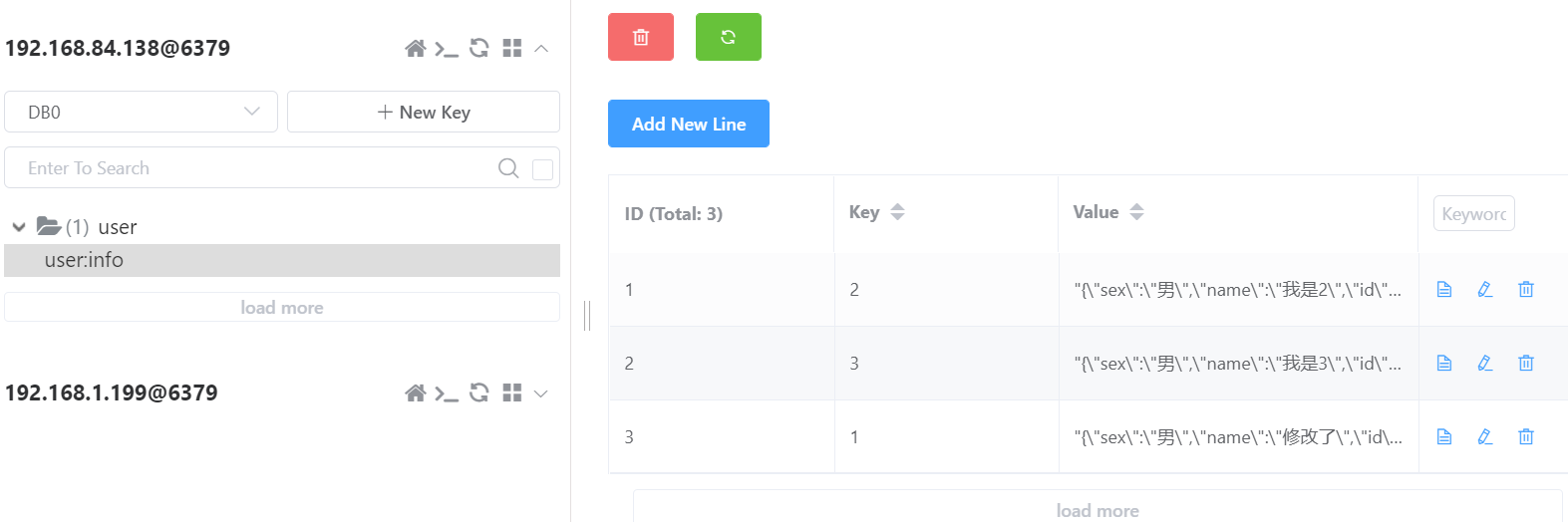Screen dimensions: 1568x522
Task: Expand the 192.168.1.199 connection panel
Action: point(541,393)
